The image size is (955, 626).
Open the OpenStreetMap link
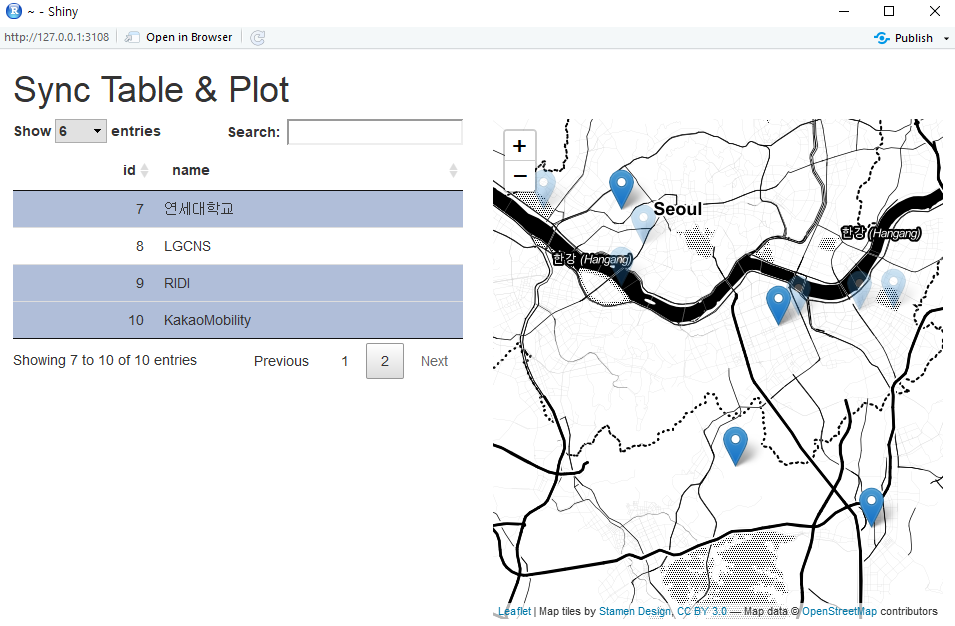(839, 611)
